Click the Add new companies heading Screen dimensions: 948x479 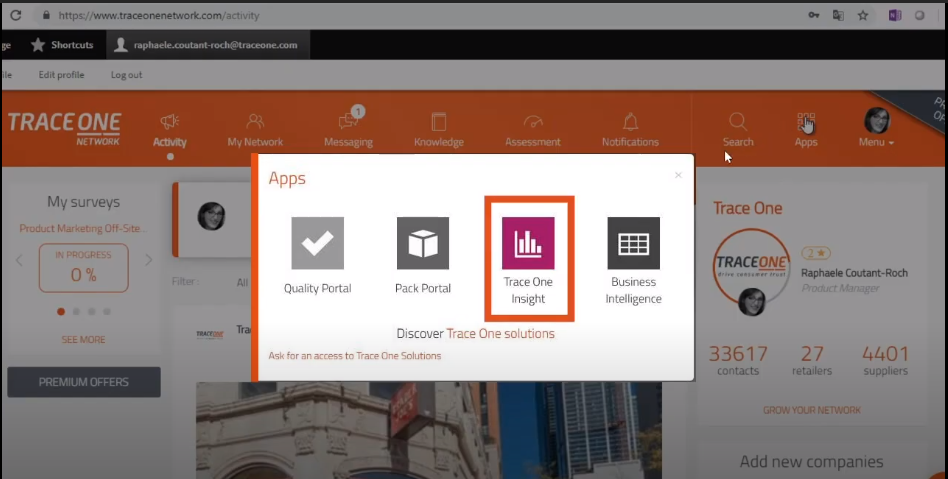point(811,461)
